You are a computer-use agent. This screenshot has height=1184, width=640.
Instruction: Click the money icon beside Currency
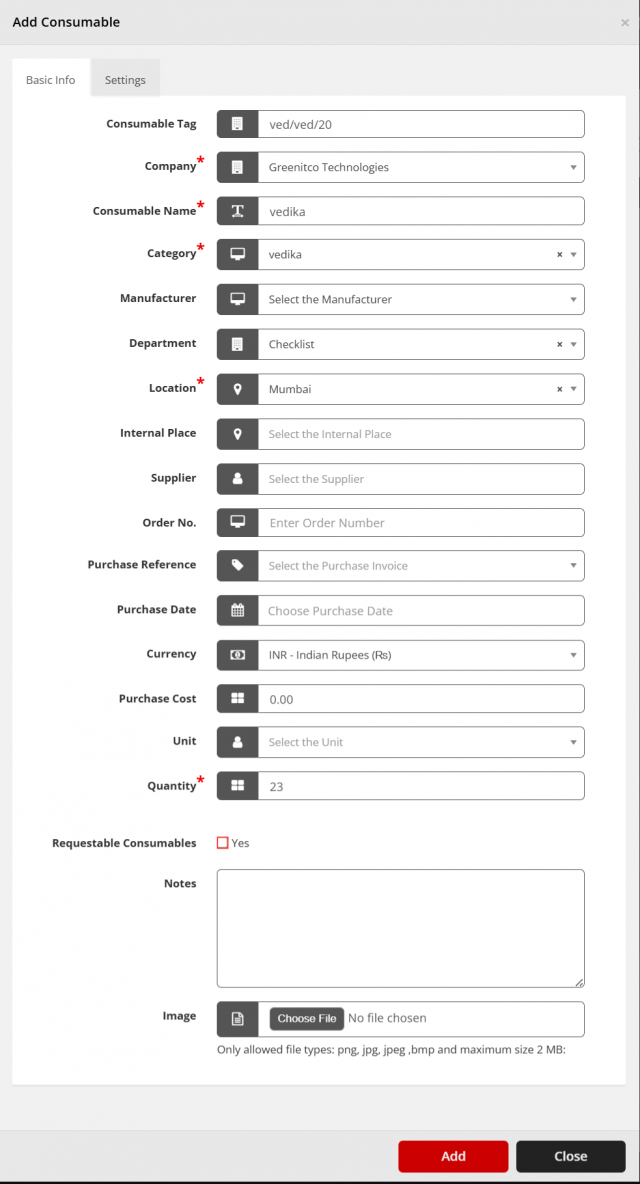point(238,655)
